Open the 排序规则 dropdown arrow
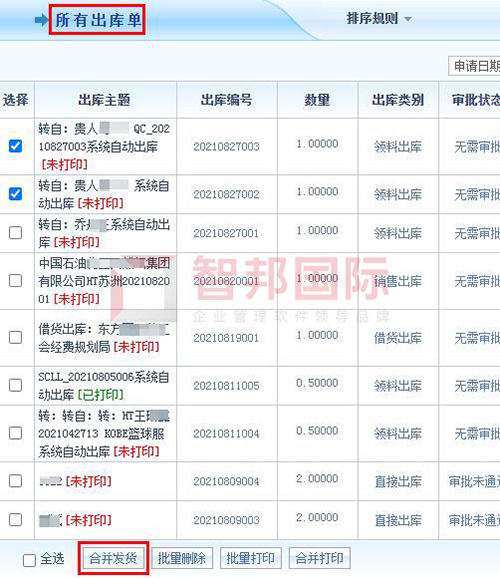Viewport: 500px width, 578px height. [x=407, y=19]
